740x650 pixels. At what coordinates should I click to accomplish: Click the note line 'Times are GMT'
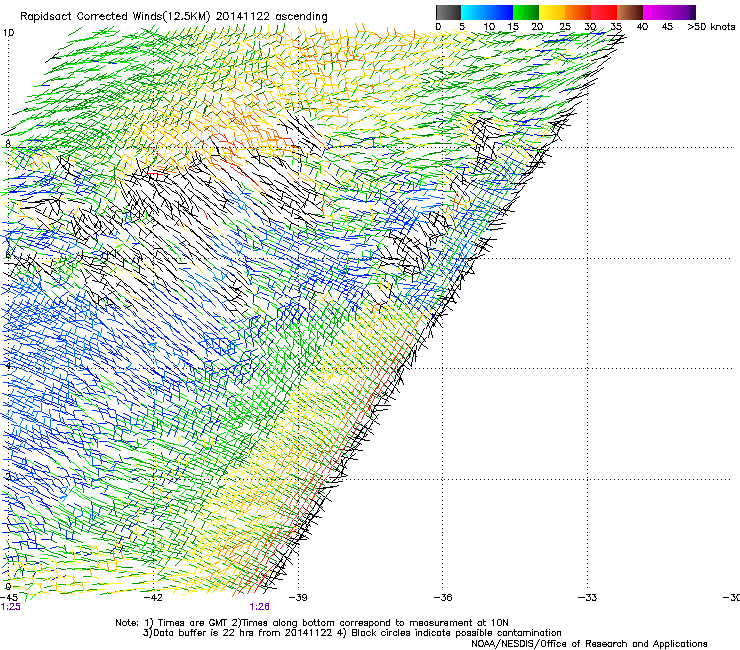(x=193, y=623)
